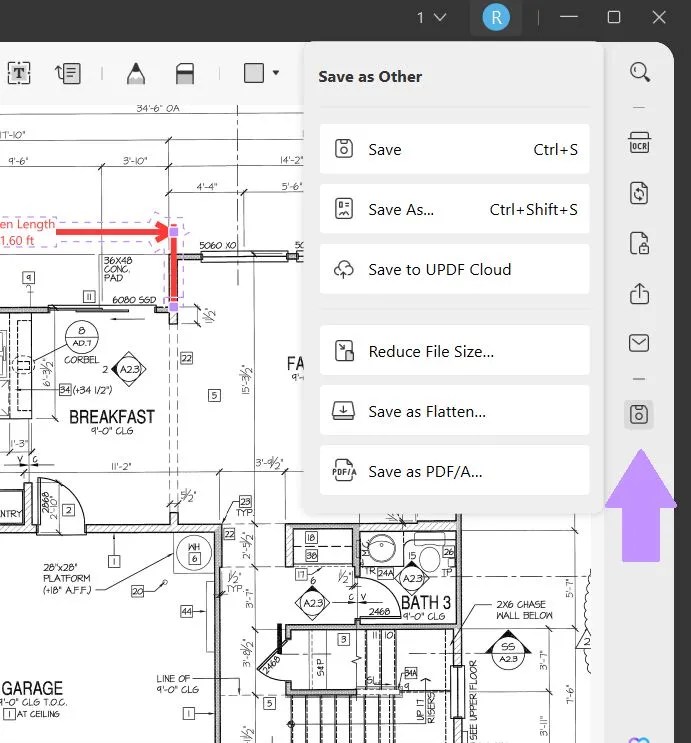
Task: Click the Ctrl+Shift+S shortcut text
Action: point(533,209)
